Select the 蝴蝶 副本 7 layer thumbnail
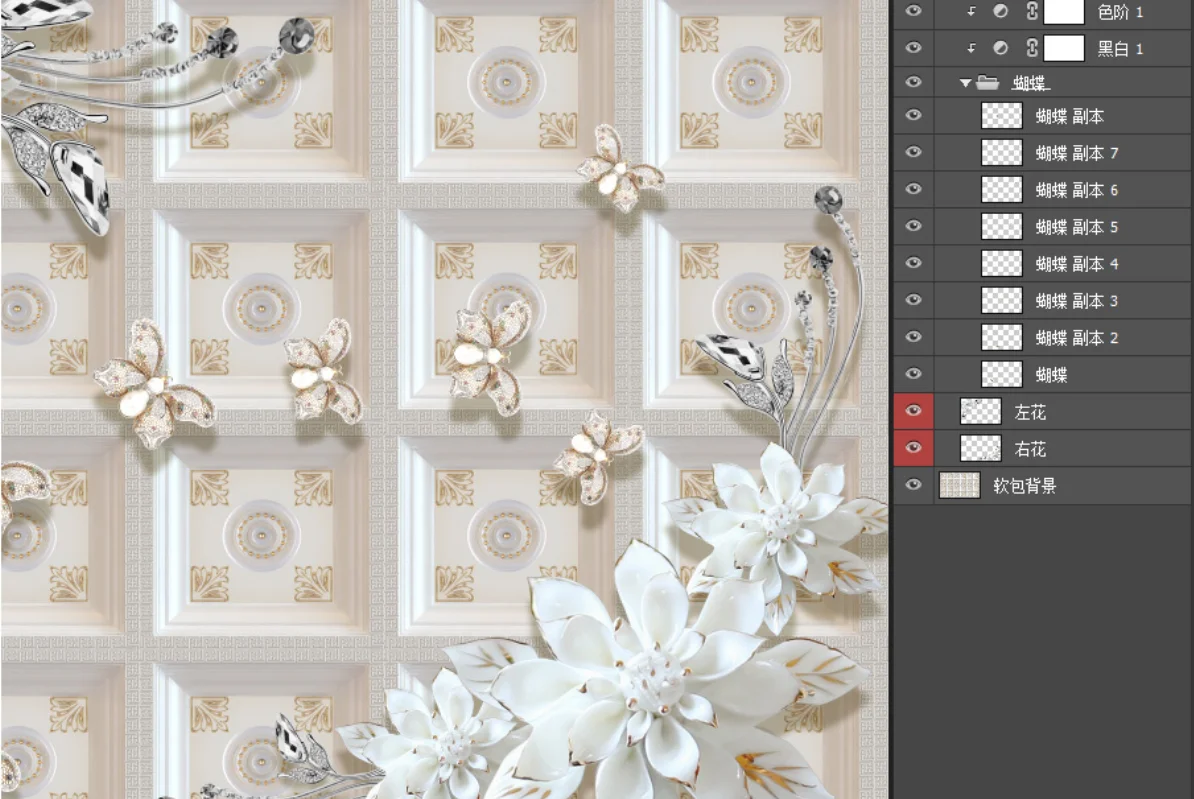The image size is (1194, 799). [1001, 152]
